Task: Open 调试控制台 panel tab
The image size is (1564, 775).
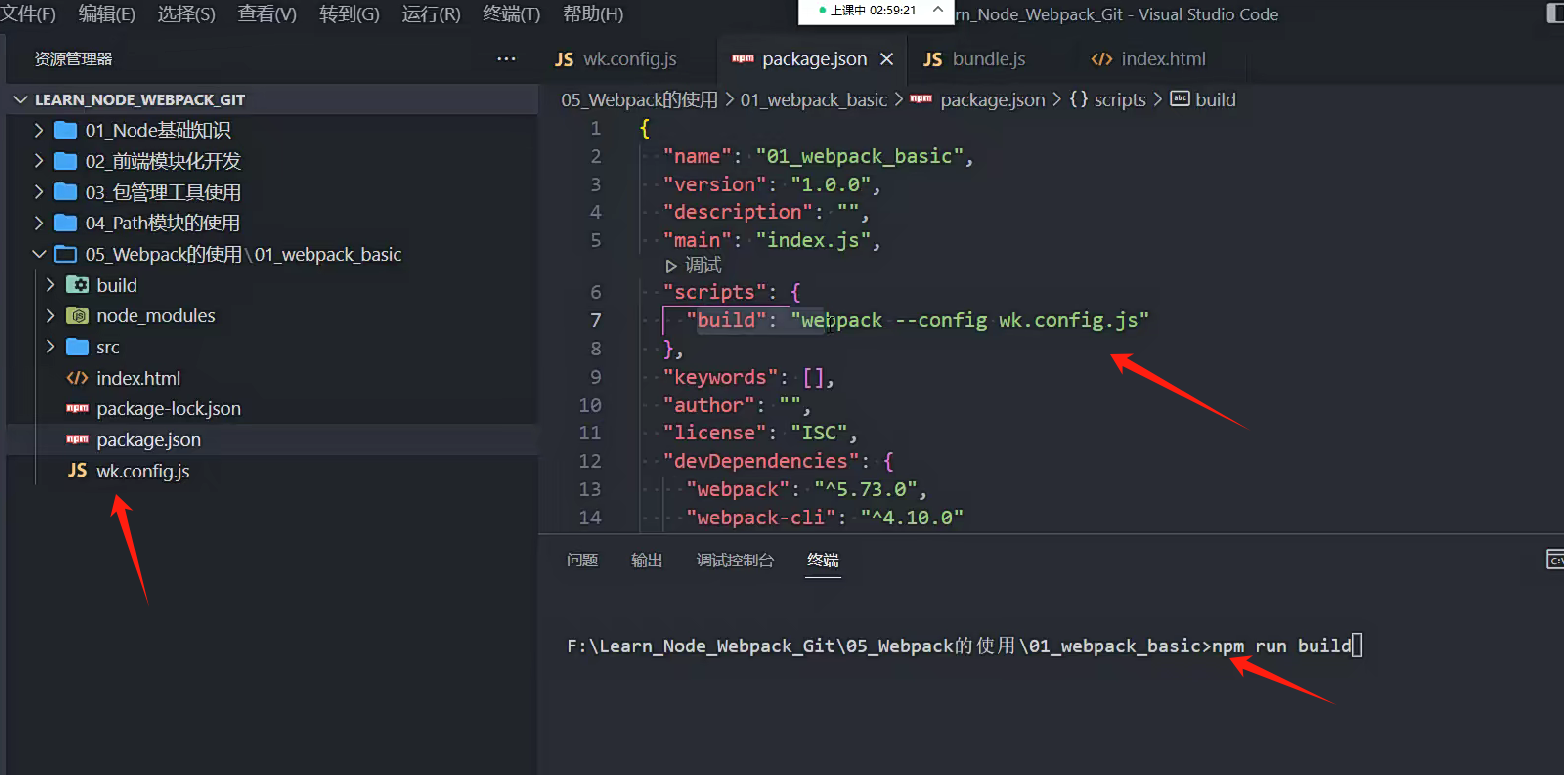Action: 735,560
